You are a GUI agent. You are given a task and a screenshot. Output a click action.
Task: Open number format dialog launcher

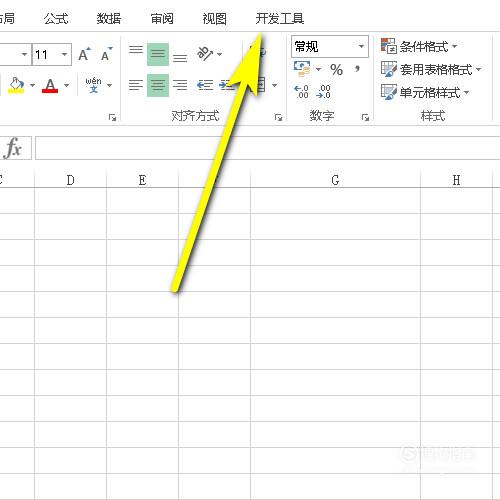(365, 117)
